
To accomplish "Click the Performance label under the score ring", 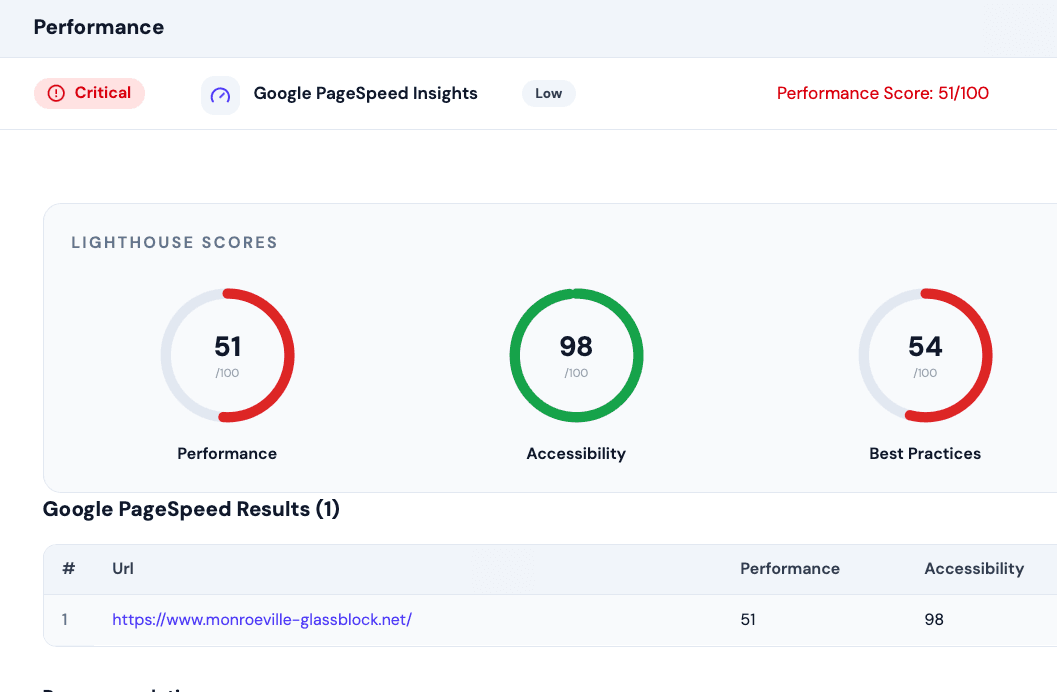I will 227,453.
